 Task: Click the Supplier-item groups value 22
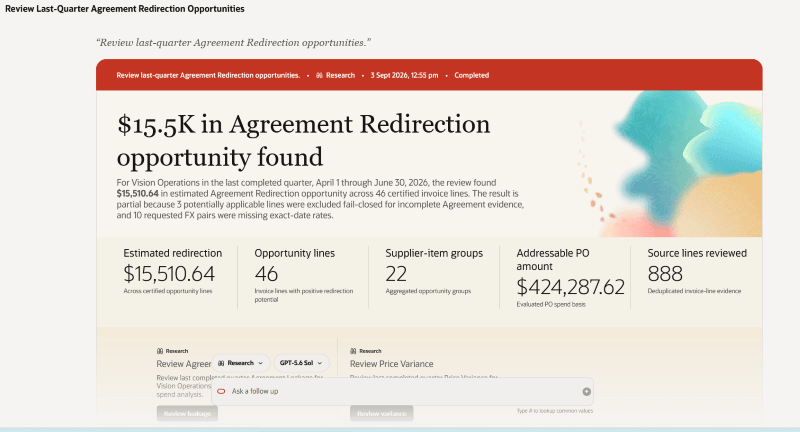click(396, 274)
